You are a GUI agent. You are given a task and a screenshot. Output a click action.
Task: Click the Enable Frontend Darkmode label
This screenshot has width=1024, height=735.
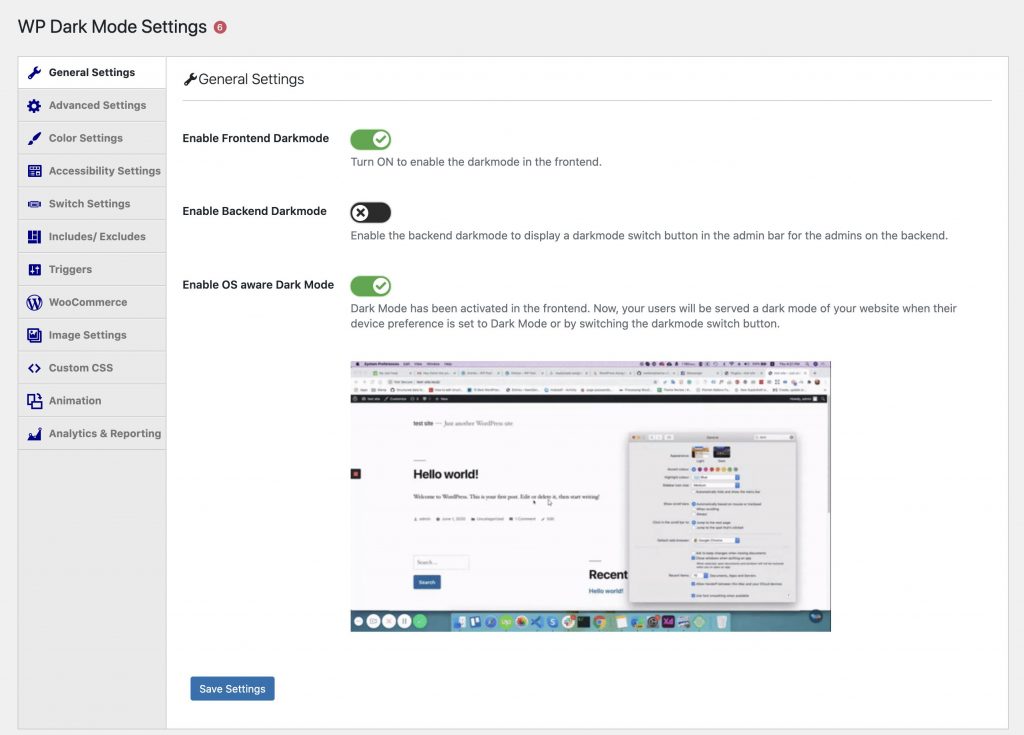(x=255, y=138)
